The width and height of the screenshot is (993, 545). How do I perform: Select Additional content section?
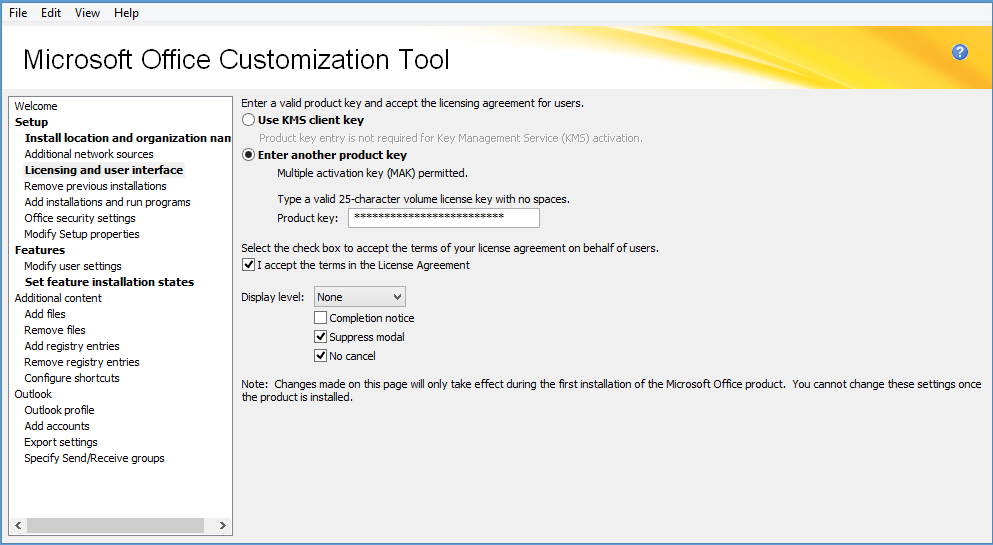[x=58, y=298]
